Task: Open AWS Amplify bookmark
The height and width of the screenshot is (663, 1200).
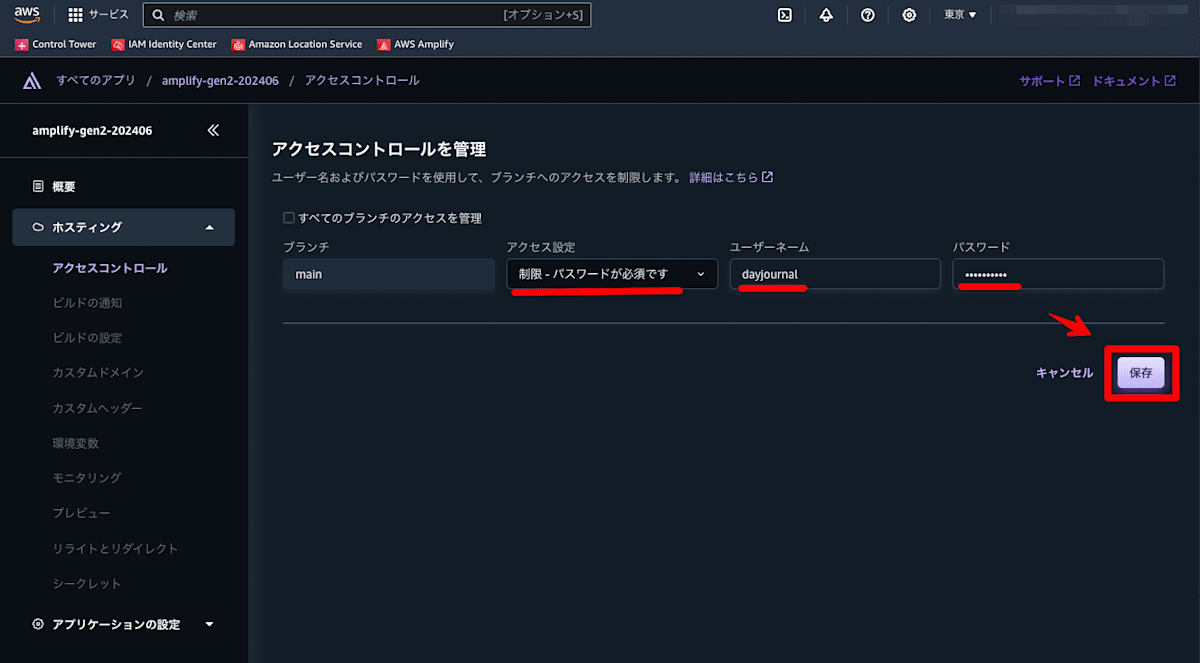Action: [x=415, y=44]
